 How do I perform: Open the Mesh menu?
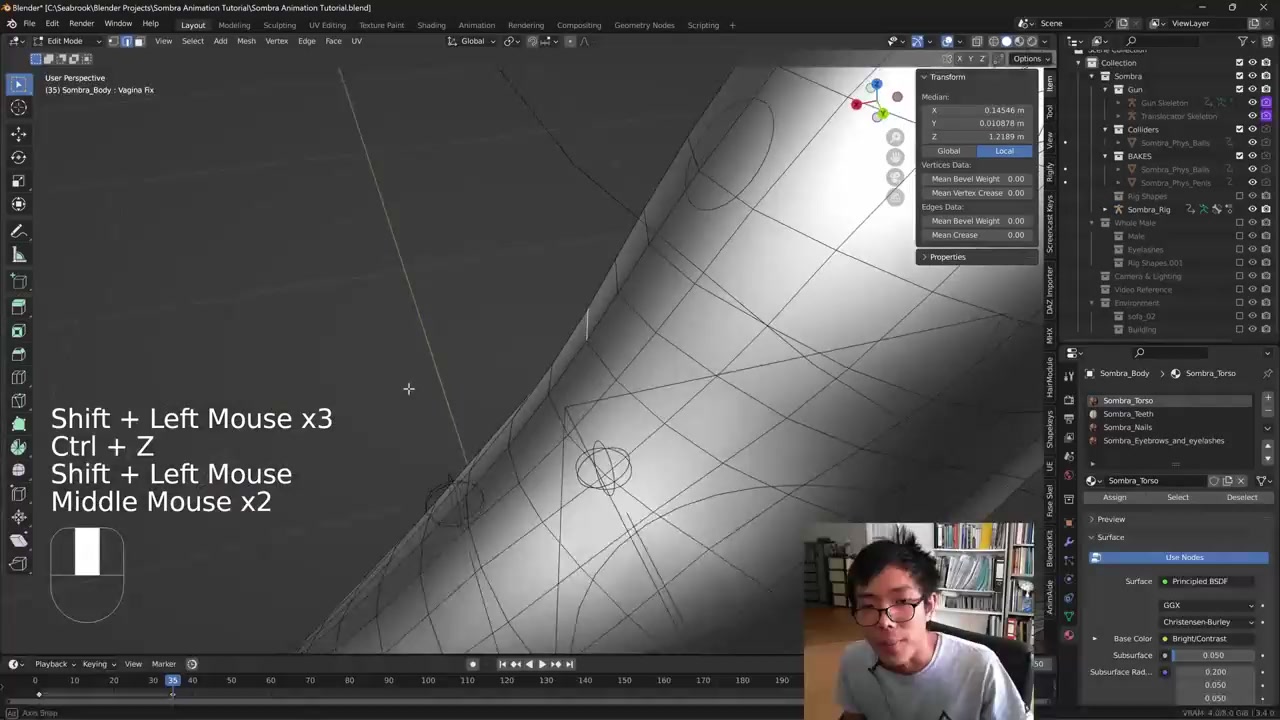[246, 41]
